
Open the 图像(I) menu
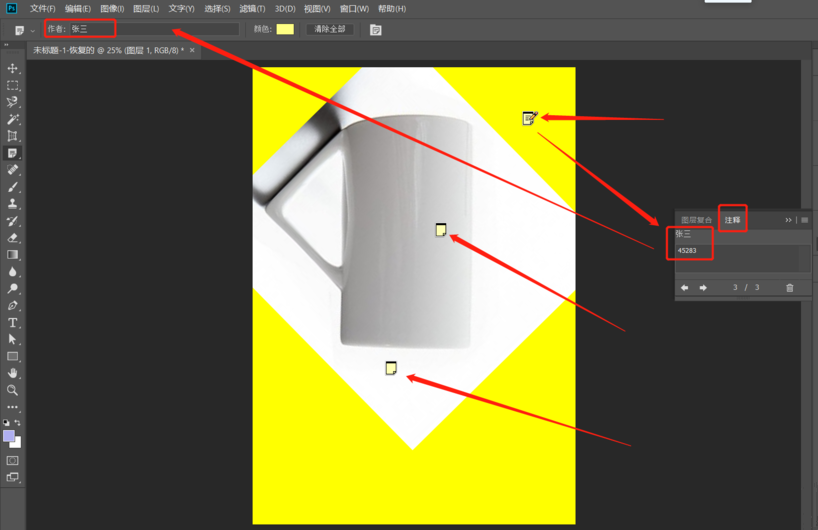[112, 9]
